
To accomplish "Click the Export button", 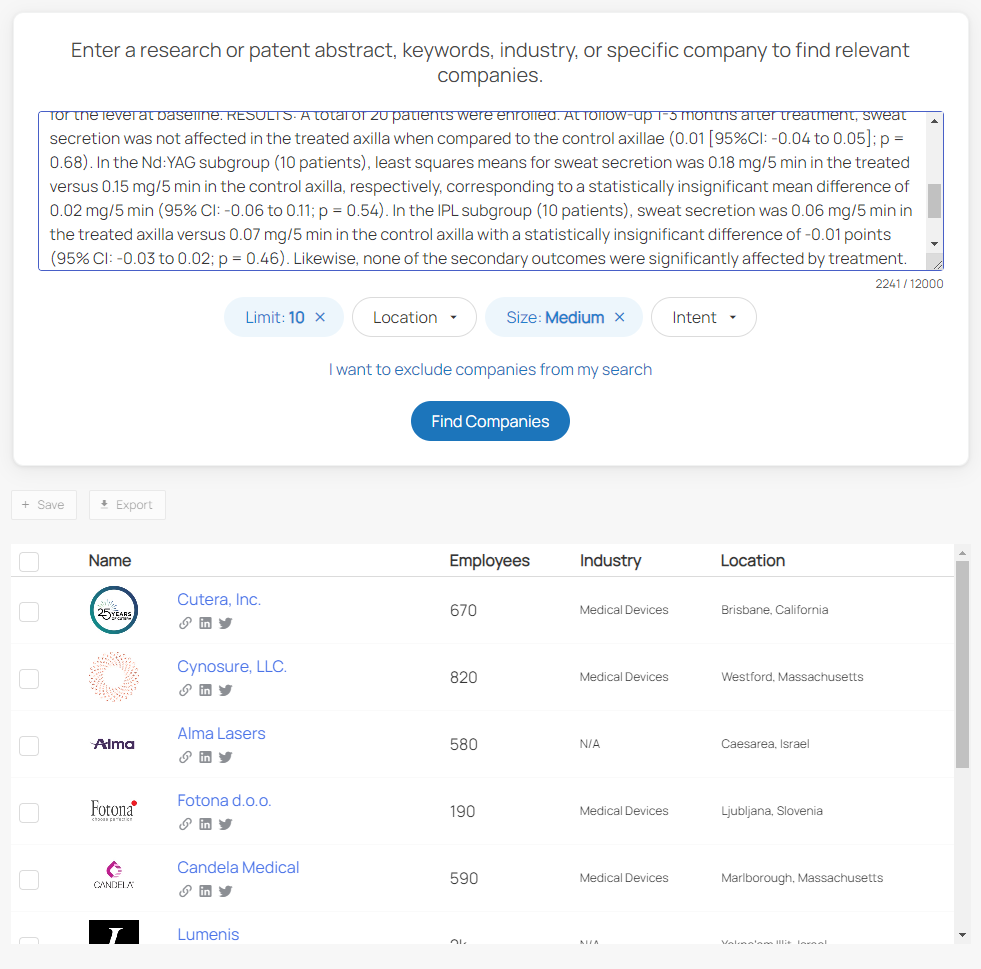I will 127,505.
